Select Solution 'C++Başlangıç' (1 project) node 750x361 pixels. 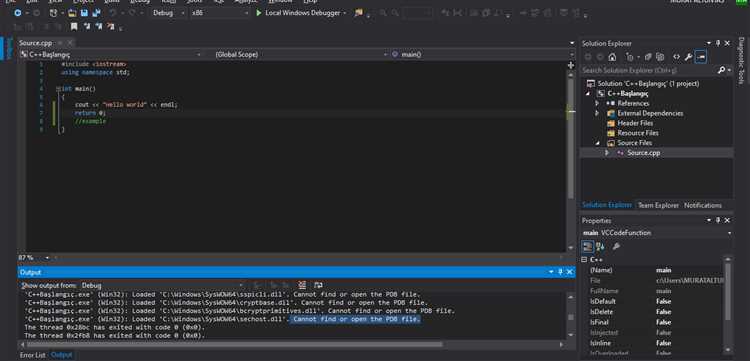[643, 84]
